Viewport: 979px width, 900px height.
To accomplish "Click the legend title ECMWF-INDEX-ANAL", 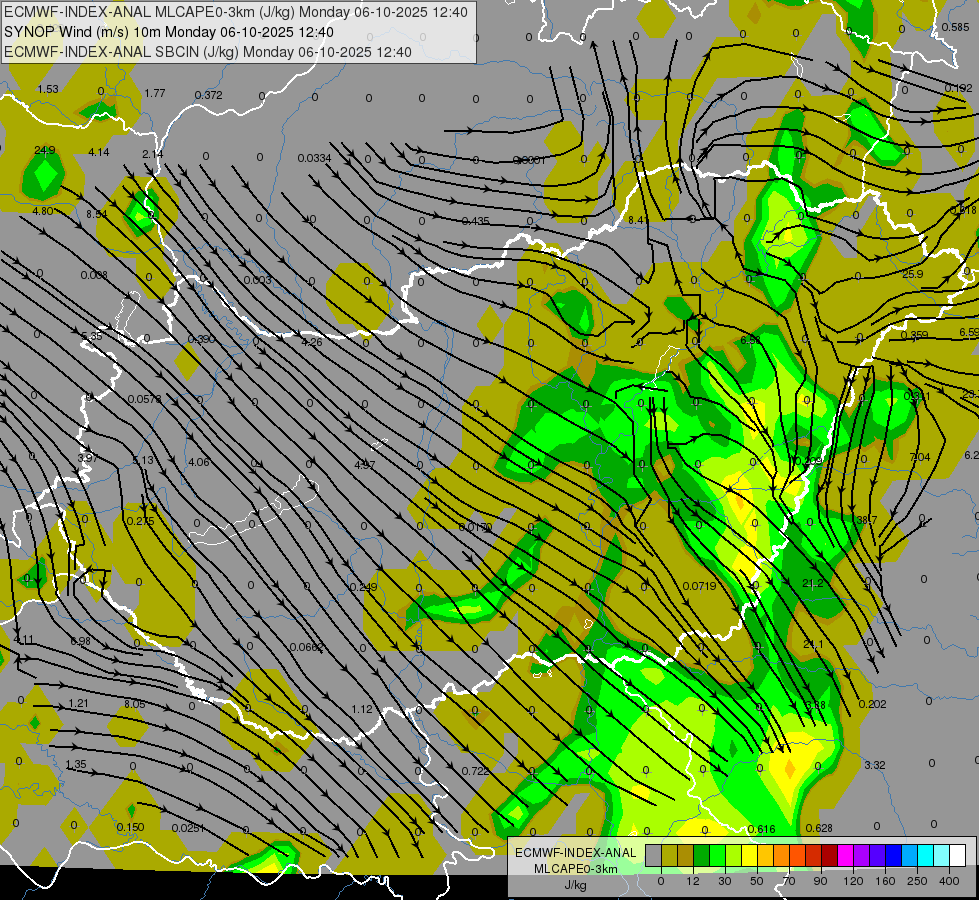I will coord(576,853).
